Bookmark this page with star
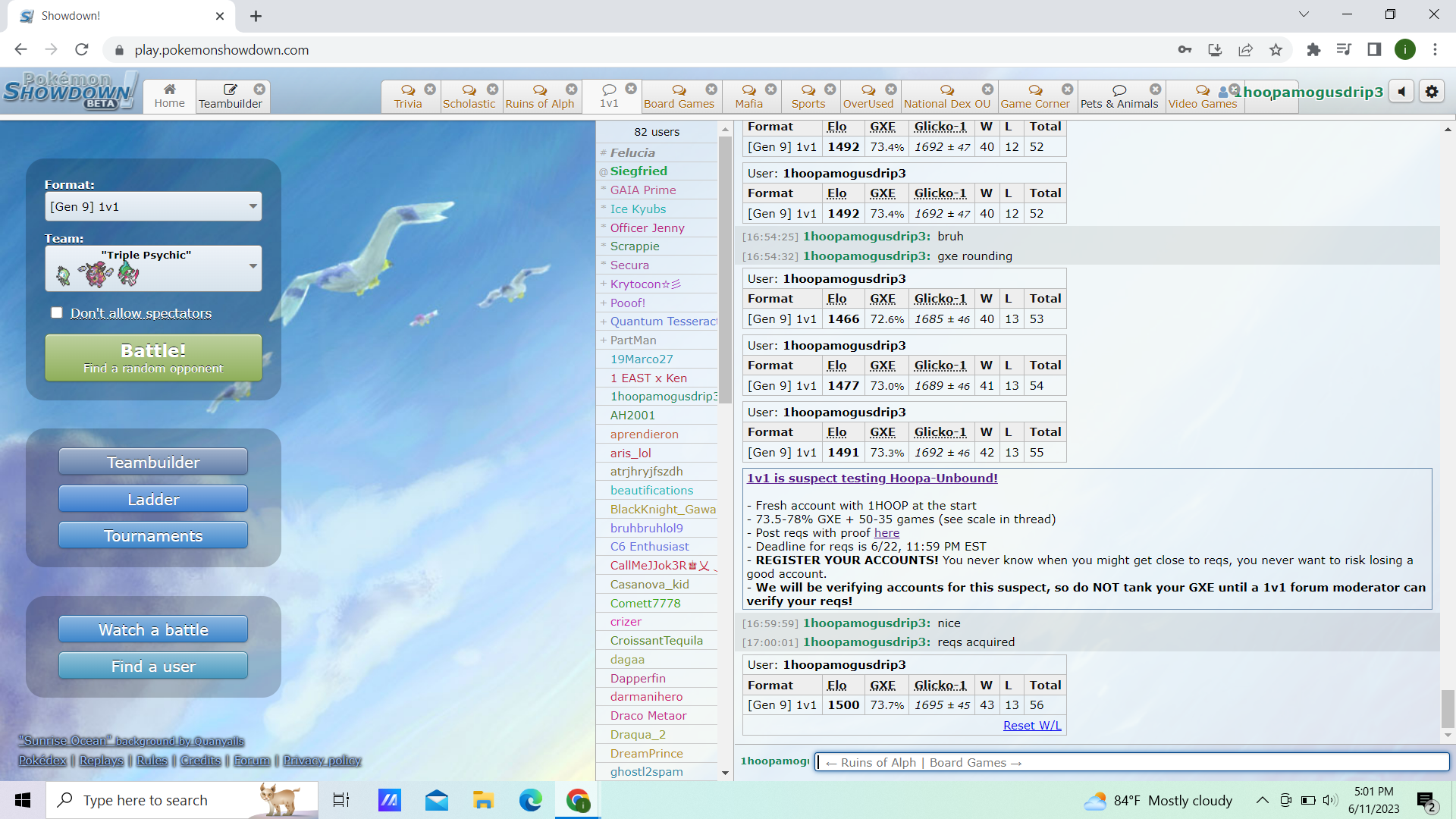1456x819 pixels. (x=1276, y=50)
